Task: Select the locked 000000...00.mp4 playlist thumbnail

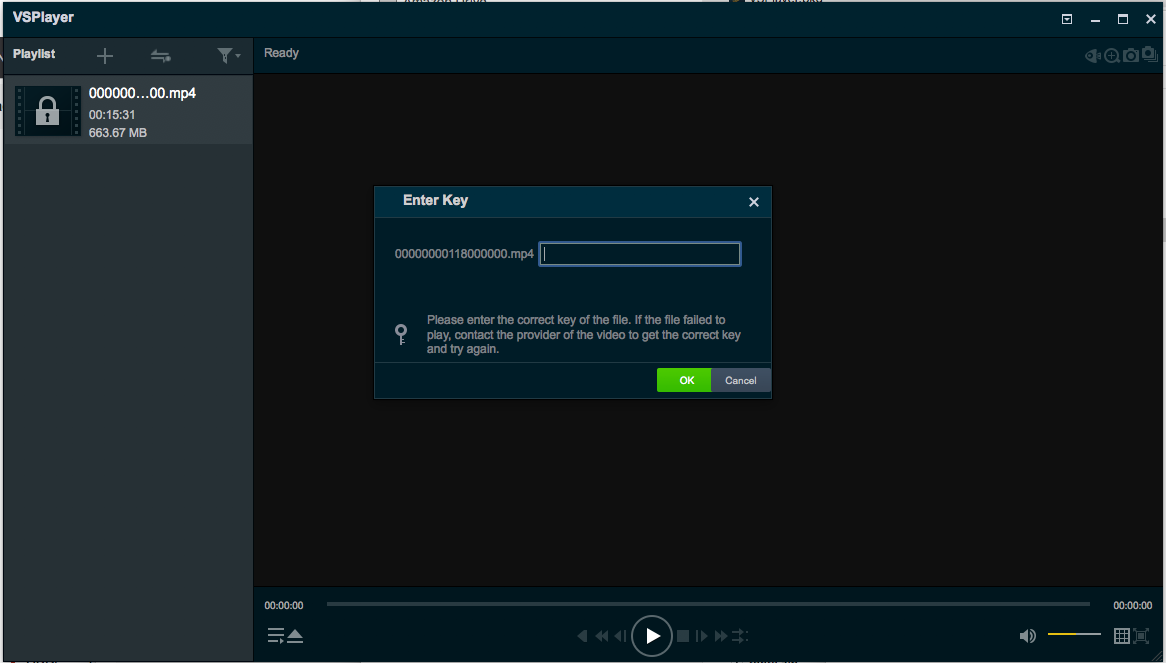Action: tap(47, 110)
